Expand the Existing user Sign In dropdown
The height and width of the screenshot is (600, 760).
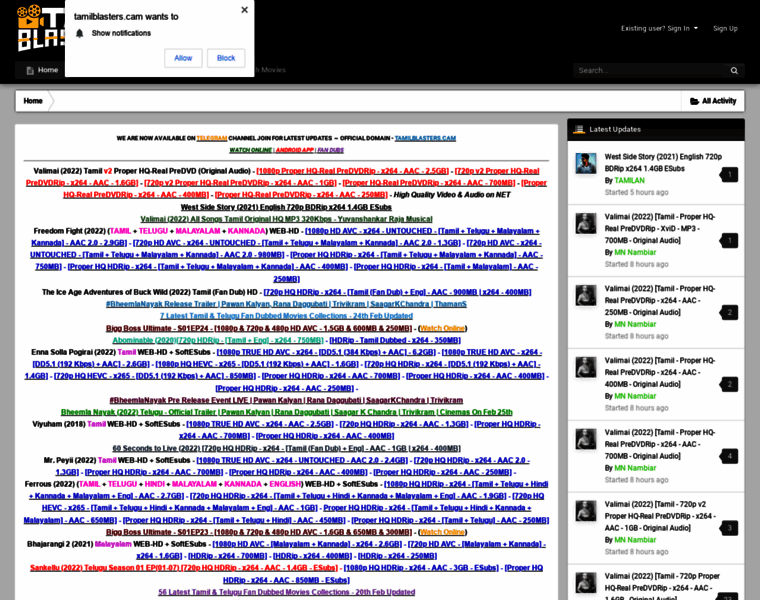click(x=658, y=28)
